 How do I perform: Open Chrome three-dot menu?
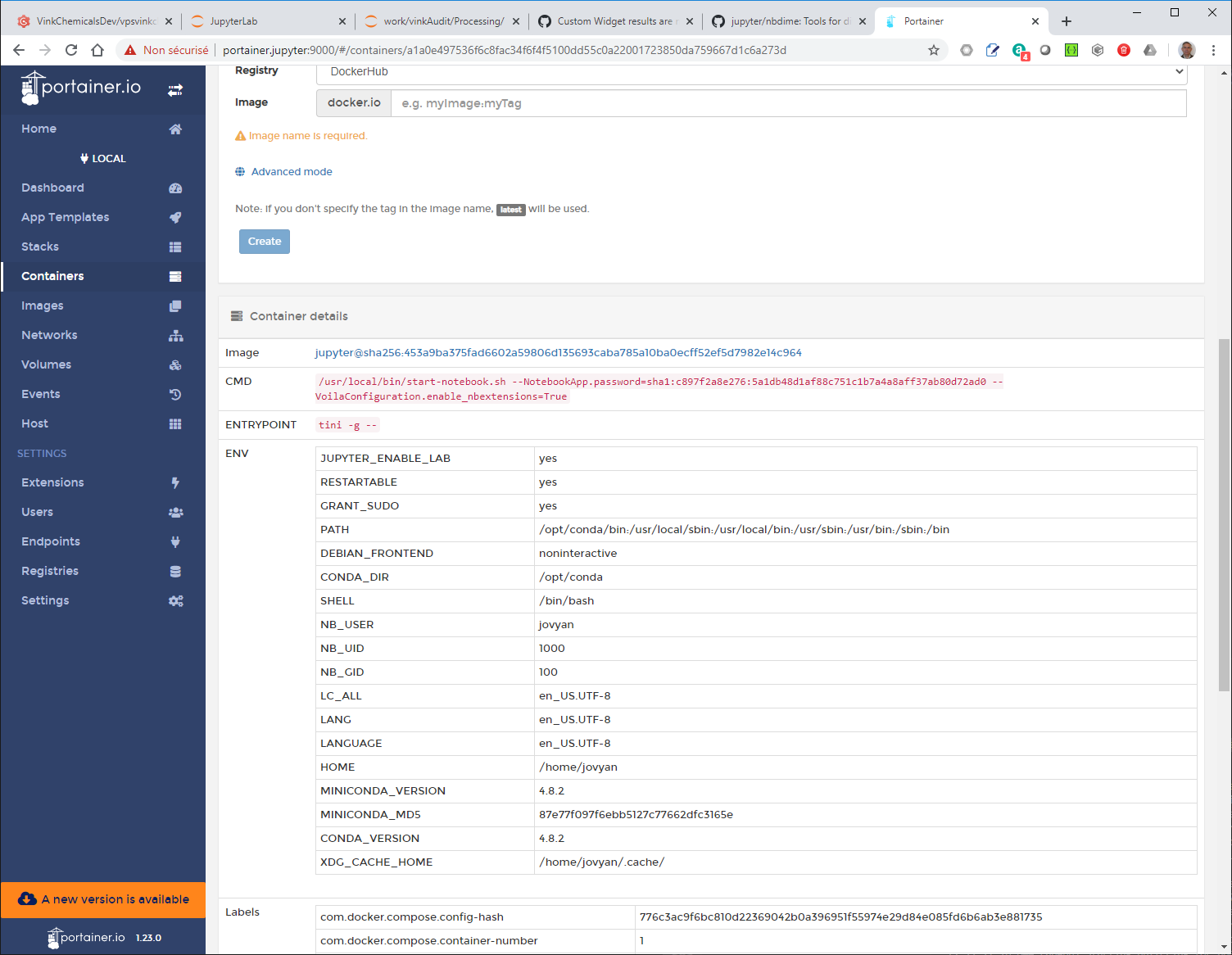[x=1214, y=50]
